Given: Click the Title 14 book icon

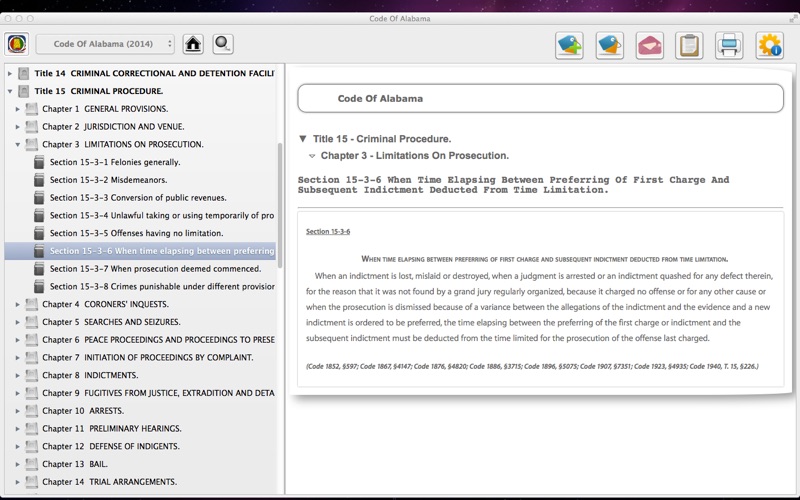Looking at the screenshot, I should tap(23, 73).
